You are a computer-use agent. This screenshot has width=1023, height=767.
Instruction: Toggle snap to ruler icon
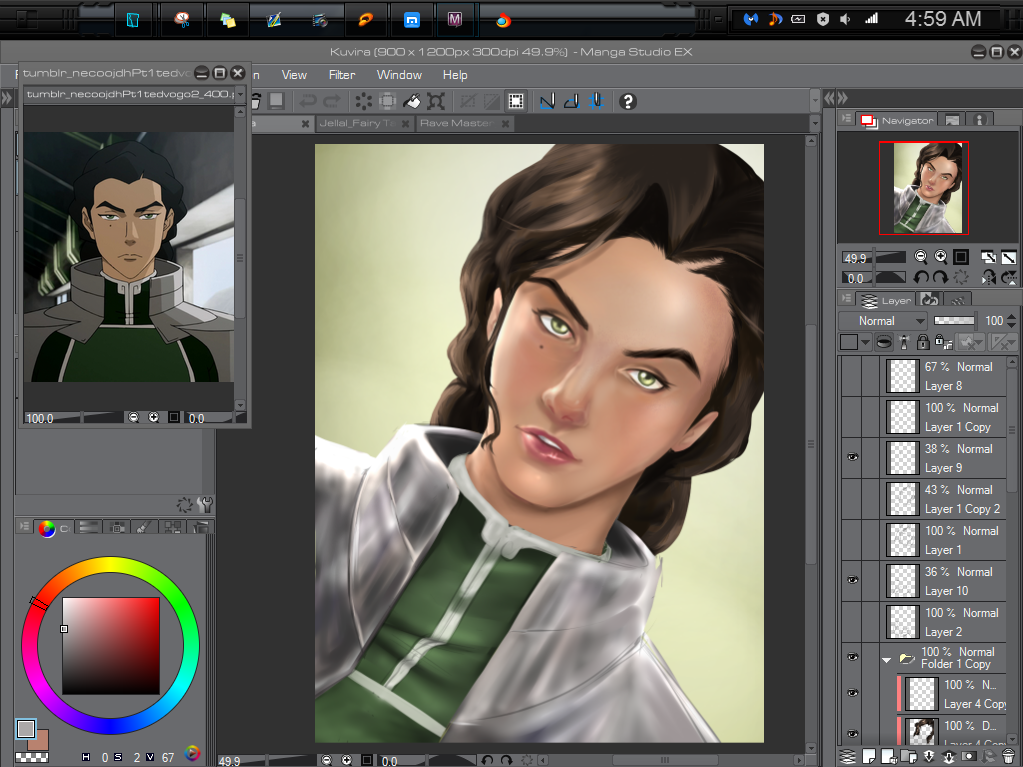pos(548,101)
